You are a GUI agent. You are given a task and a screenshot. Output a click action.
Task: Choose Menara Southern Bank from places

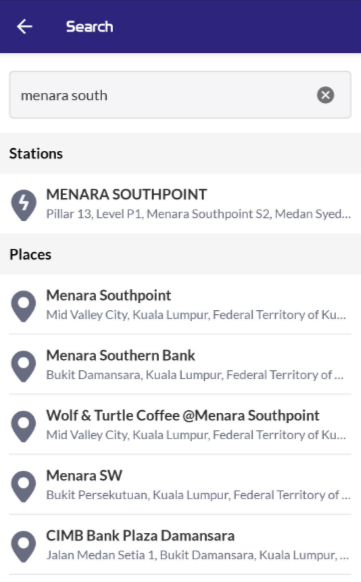pyautogui.click(x=180, y=364)
